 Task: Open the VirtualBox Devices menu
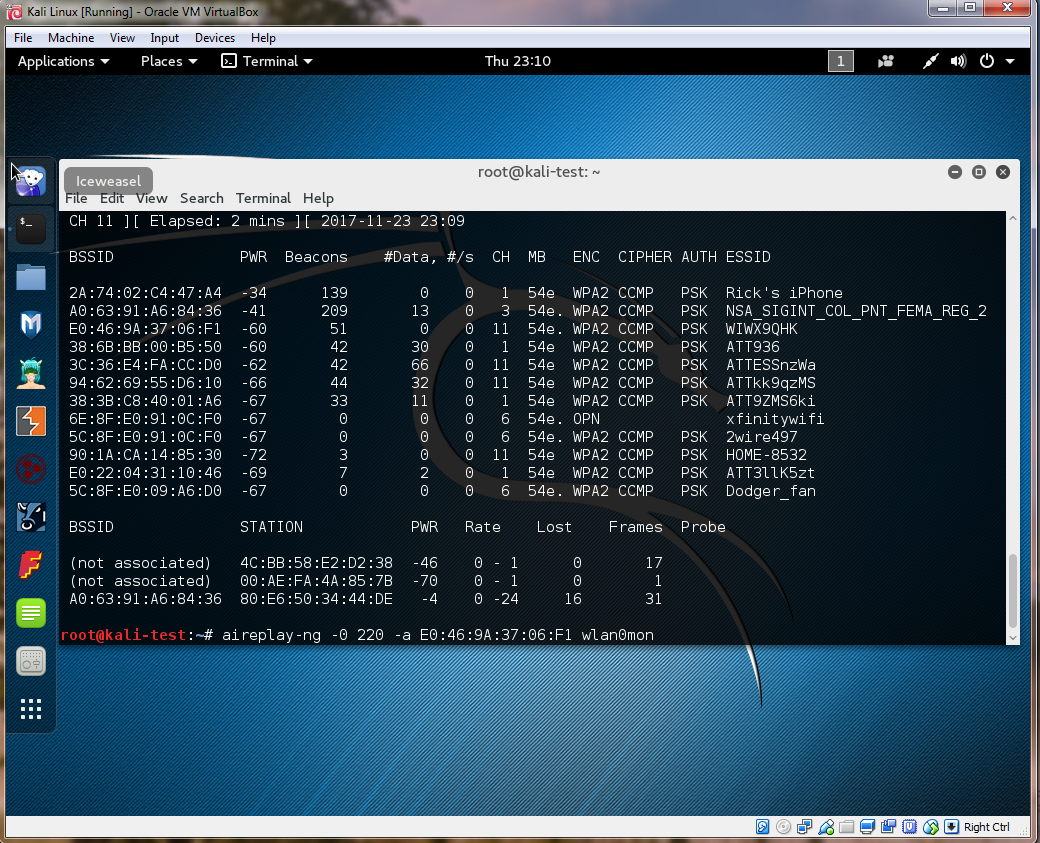[214, 38]
